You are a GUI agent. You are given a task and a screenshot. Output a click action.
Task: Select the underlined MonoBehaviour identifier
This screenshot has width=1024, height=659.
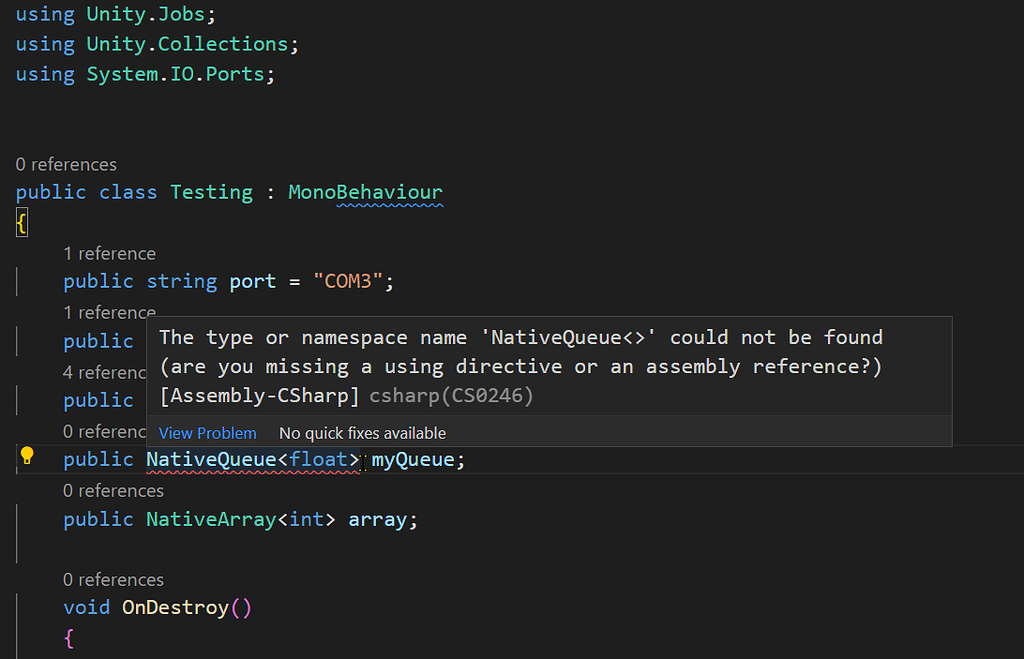[365, 191]
